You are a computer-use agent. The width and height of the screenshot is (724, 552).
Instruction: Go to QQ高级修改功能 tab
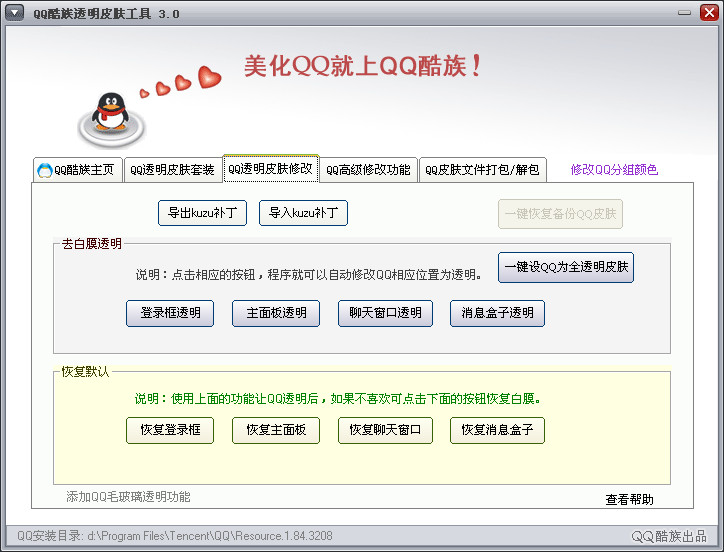368,170
